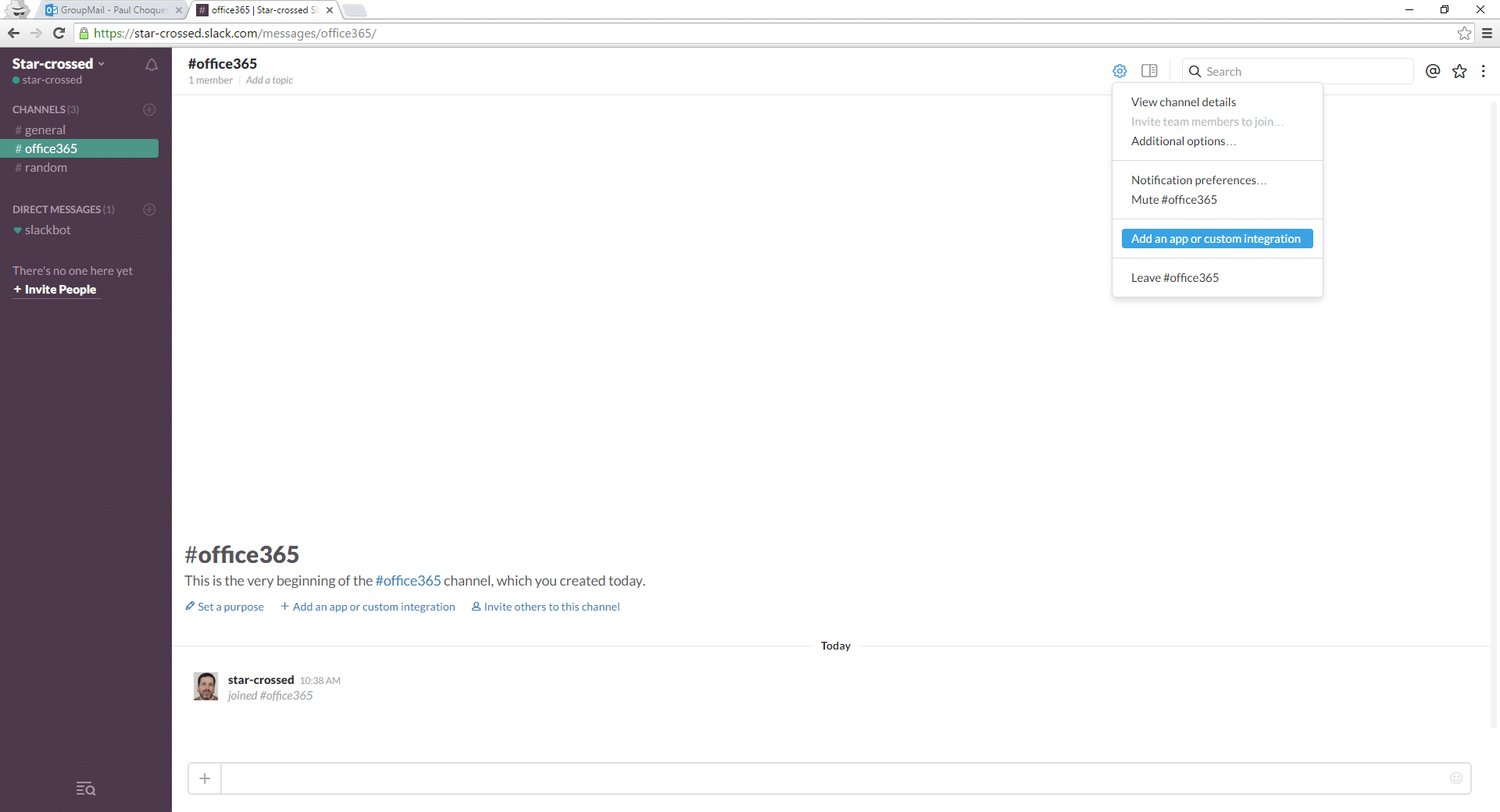The width and height of the screenshot is (1500, 812).
Task: Close the GroupMail browser tab
Action: 178,10
